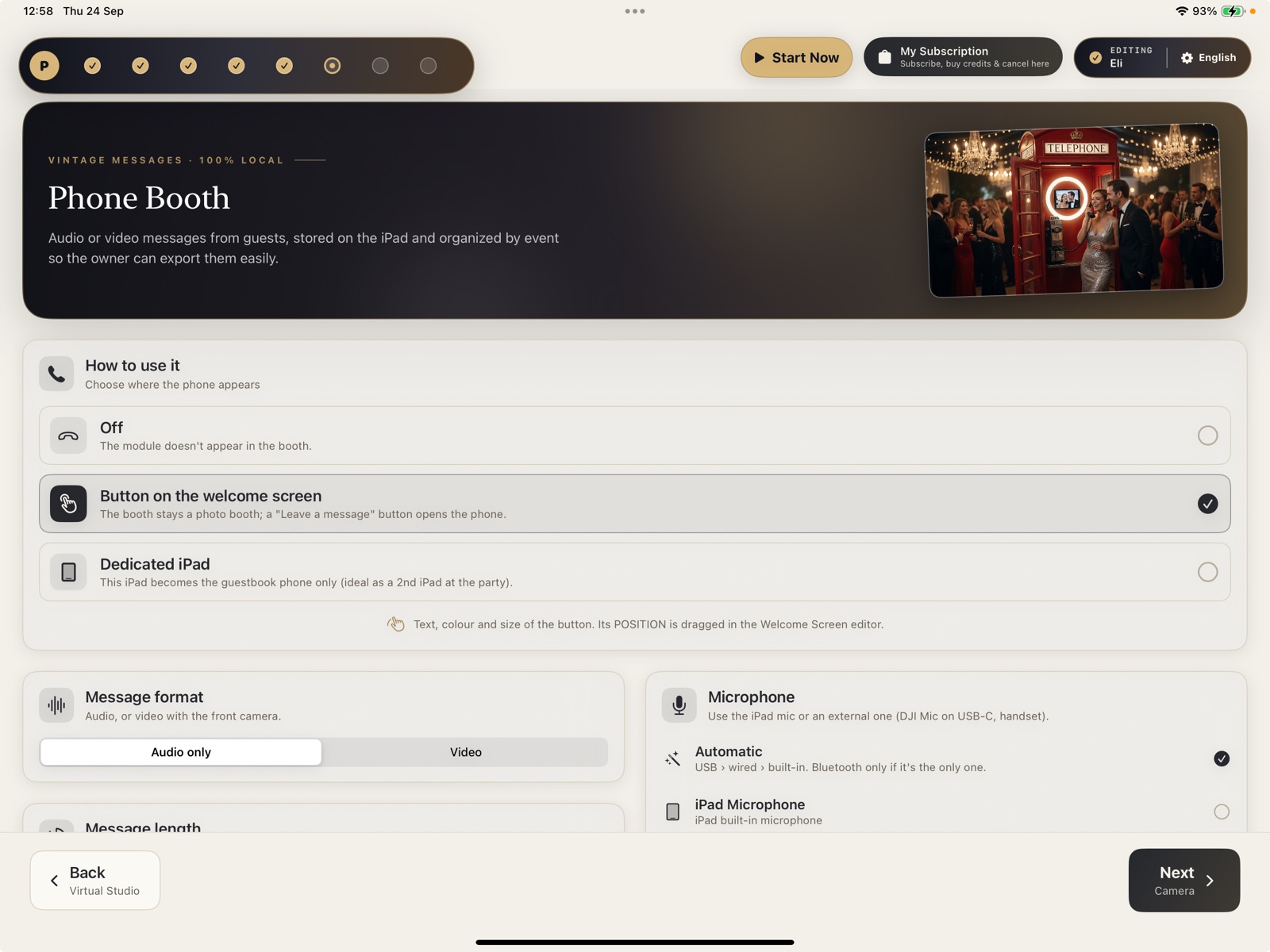The height and width of the screenshot is (952, 1270).
Task: Select Button on the welcome screen option
Action: click(x=635, y=504)
